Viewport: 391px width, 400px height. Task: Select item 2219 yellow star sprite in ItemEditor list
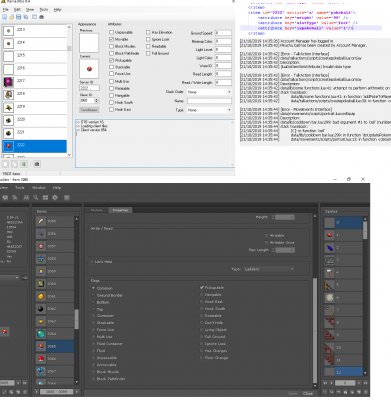pos(35,108)
